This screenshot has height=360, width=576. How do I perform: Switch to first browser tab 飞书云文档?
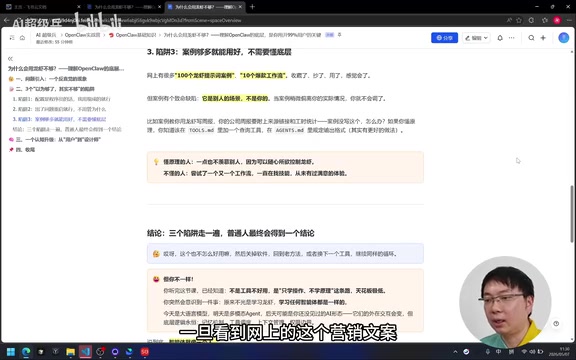(42, 7)
